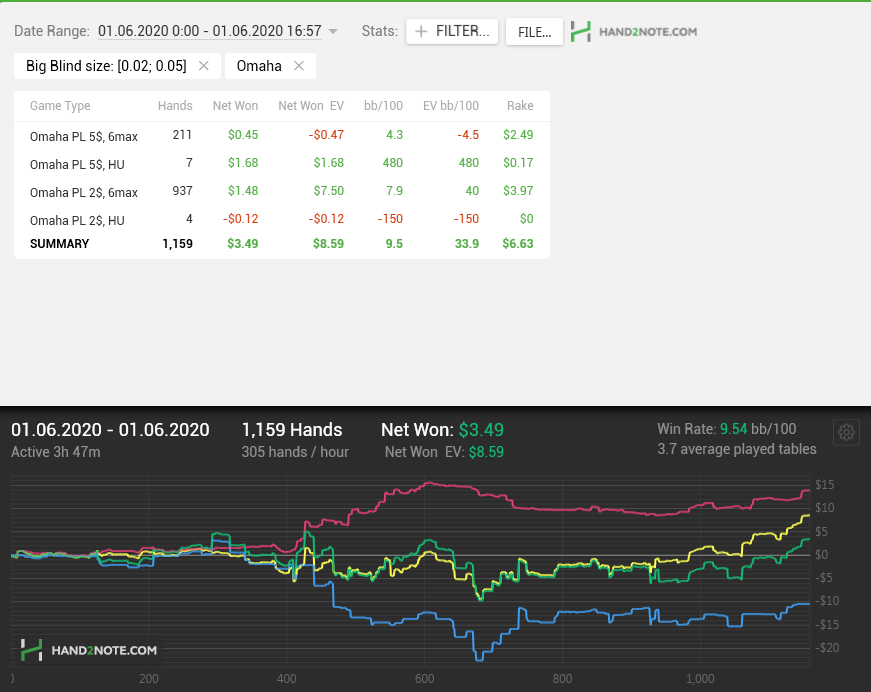
Task: Click the 305 hands / hour text
Action: (x=295, y=452)
